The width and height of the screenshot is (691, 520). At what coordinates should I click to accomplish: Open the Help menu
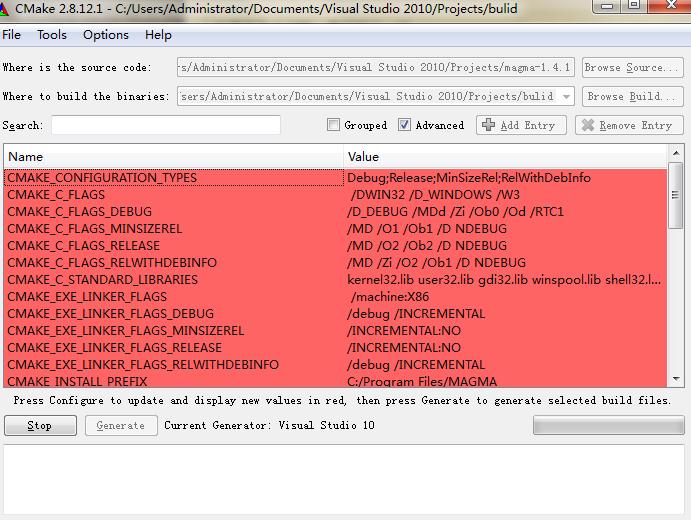pyautogui.click(x=158, y=35)
